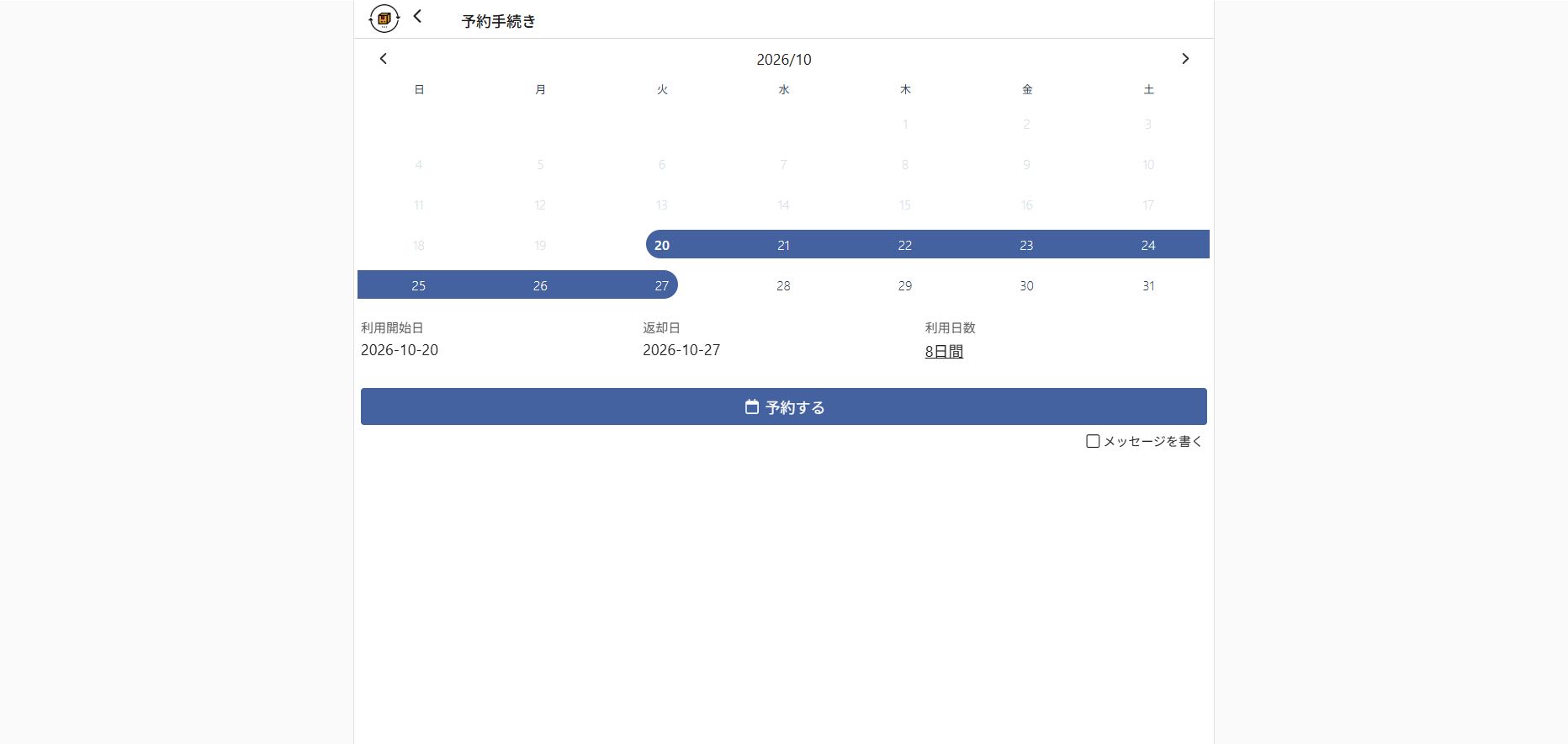
Task: Pick day 28 on the calendar
Action: point(783,285)
